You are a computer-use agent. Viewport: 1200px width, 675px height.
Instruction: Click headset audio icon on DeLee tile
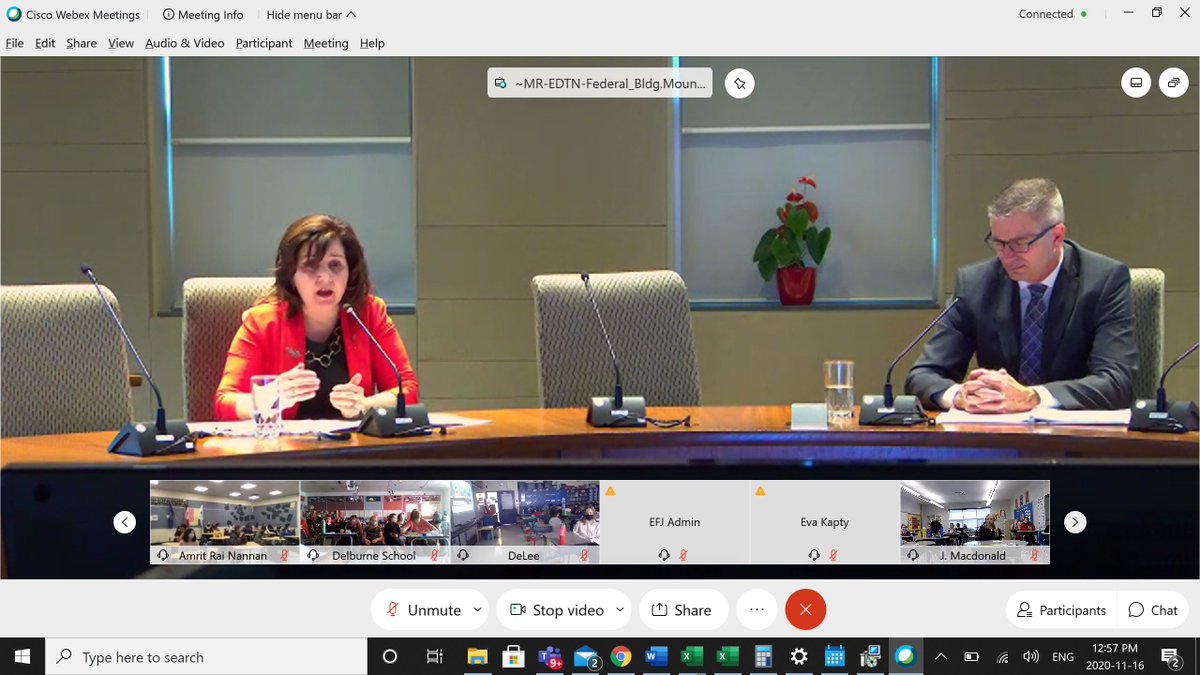[x=464, y=555]
